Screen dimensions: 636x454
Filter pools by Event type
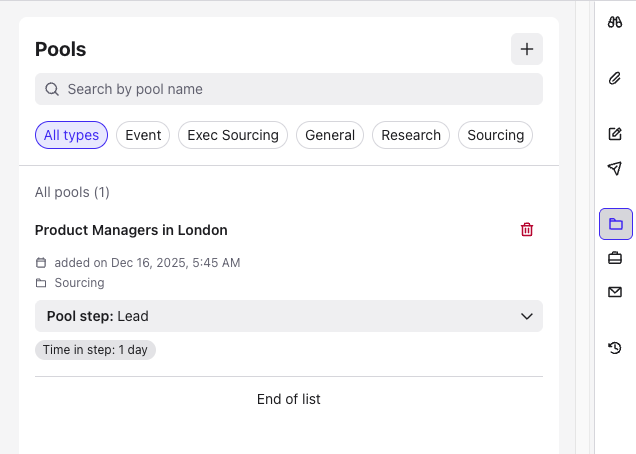143,135
